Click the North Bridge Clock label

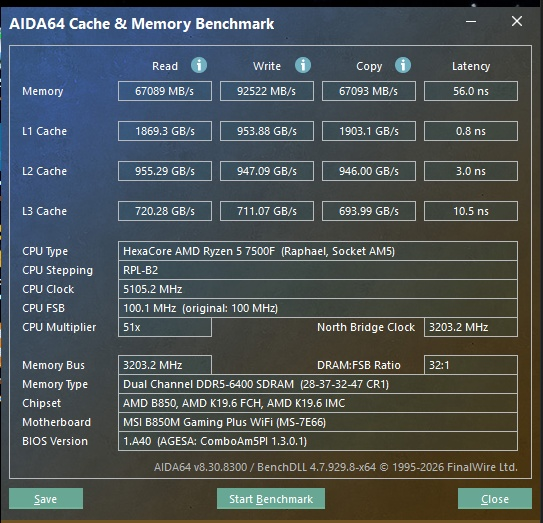pos(366,327)
